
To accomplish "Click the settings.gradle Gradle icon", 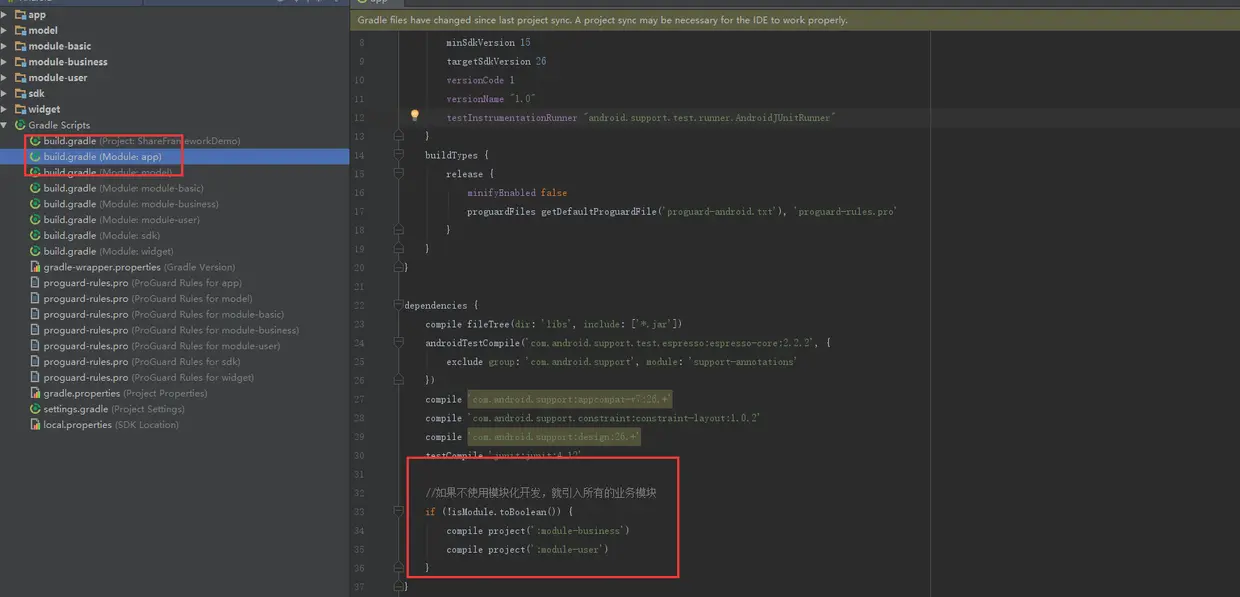I will [35, 409].
